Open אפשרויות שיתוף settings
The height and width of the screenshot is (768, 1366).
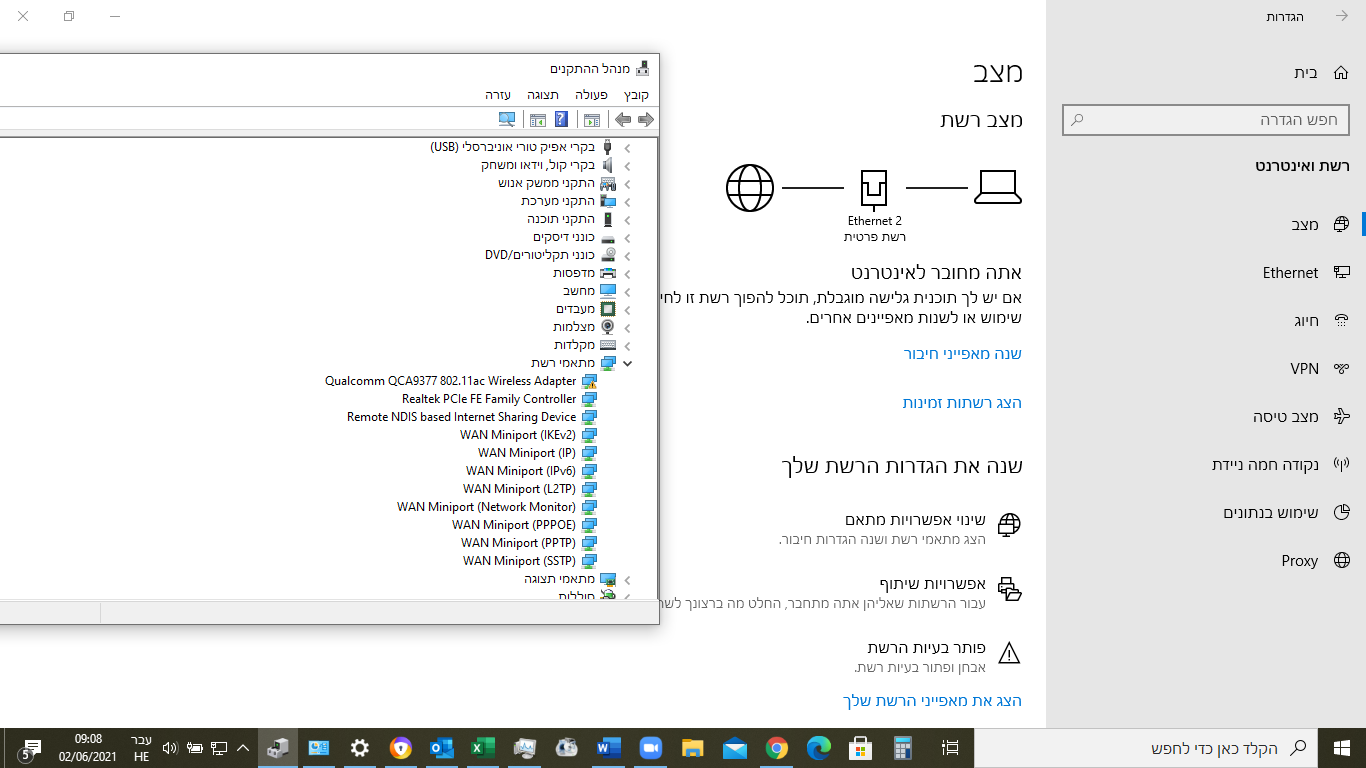[842, 593]
